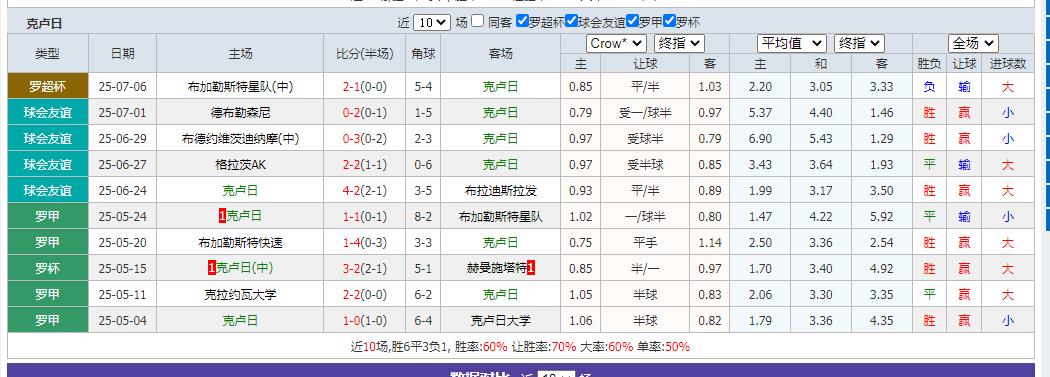Open the 终指 dropdown next to 平均值
This screenshot has width=1050, height=377.
859,44
